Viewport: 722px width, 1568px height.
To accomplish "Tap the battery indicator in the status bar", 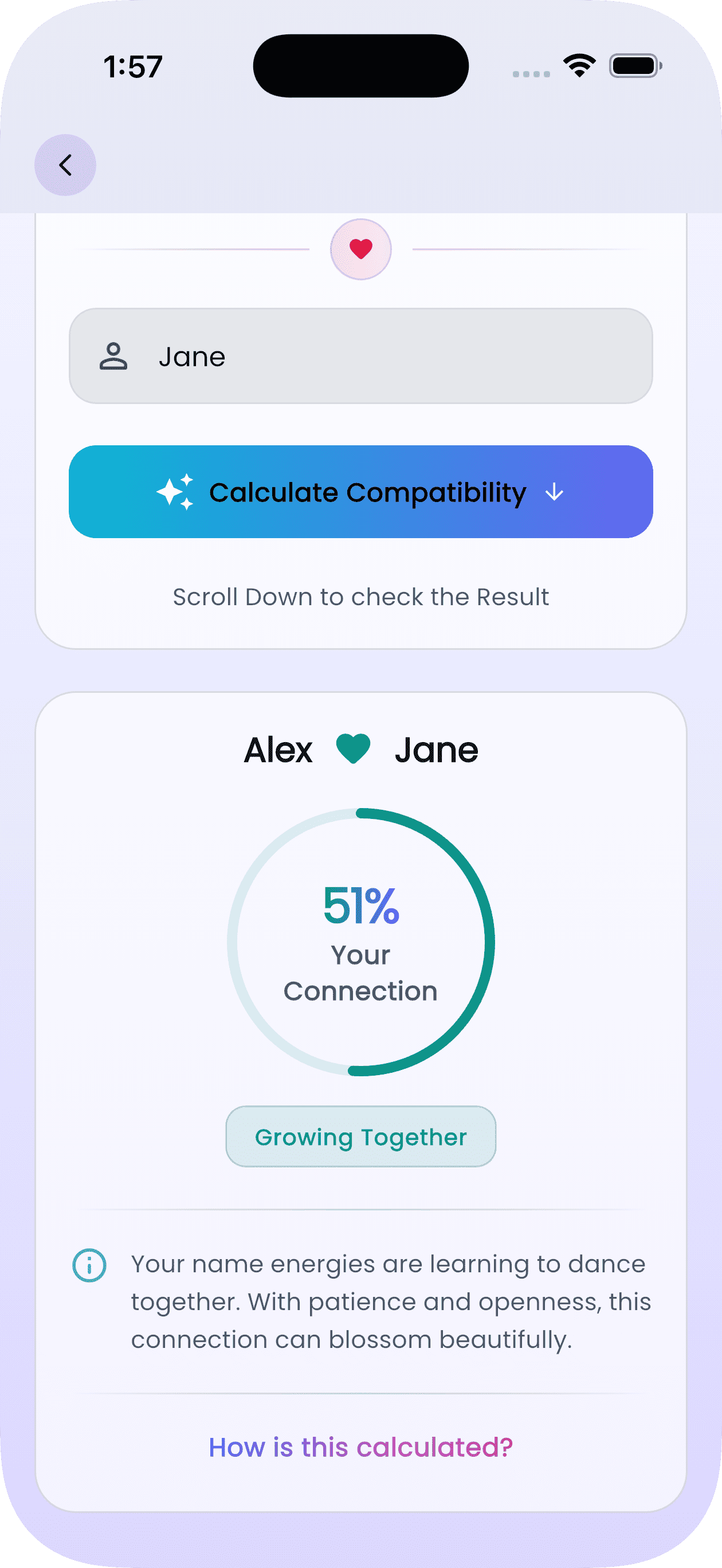I will pyautogui.click(x=634, y=67).
